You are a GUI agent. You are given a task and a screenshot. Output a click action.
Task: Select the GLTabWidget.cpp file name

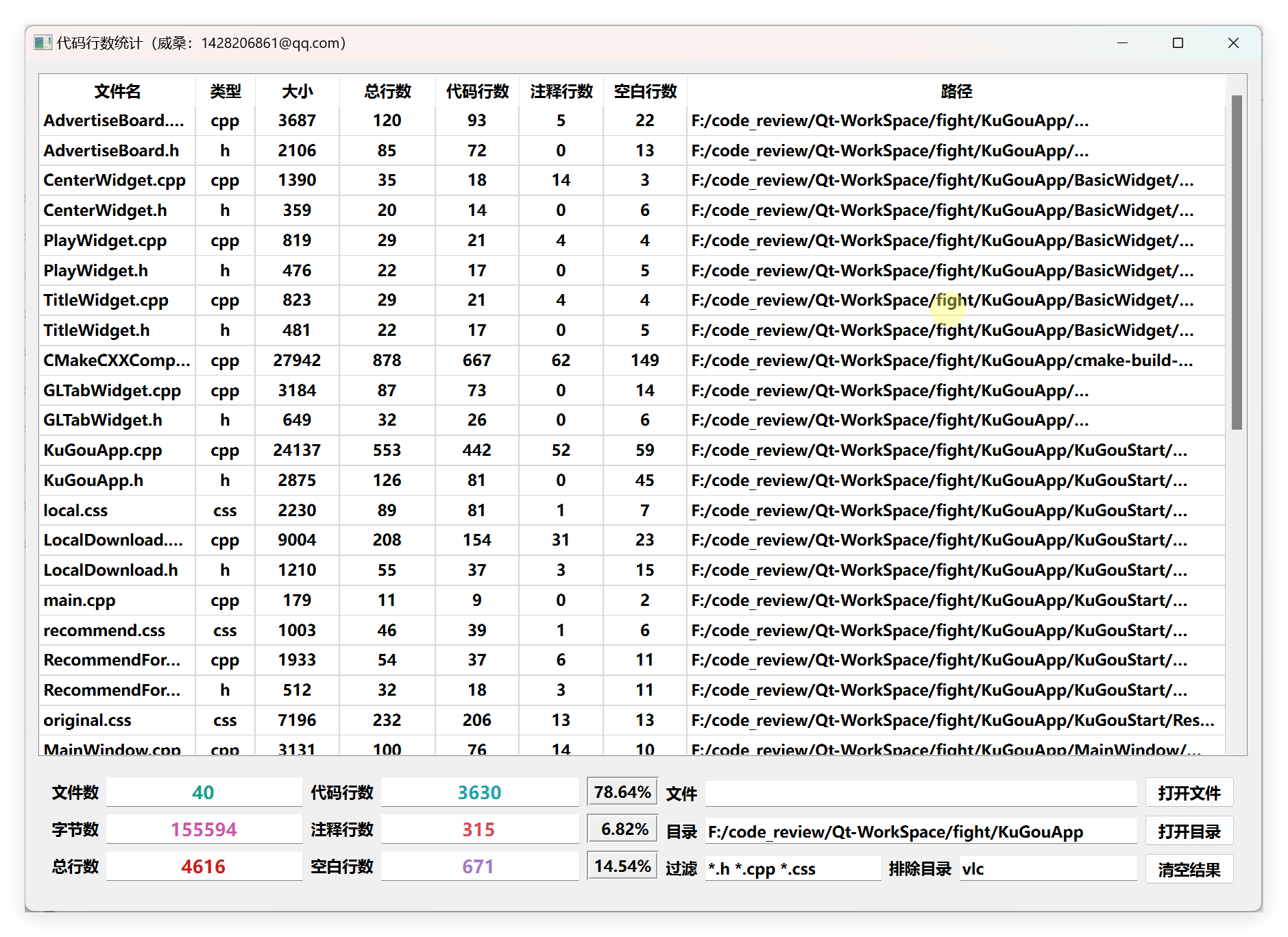click(112, 391)
